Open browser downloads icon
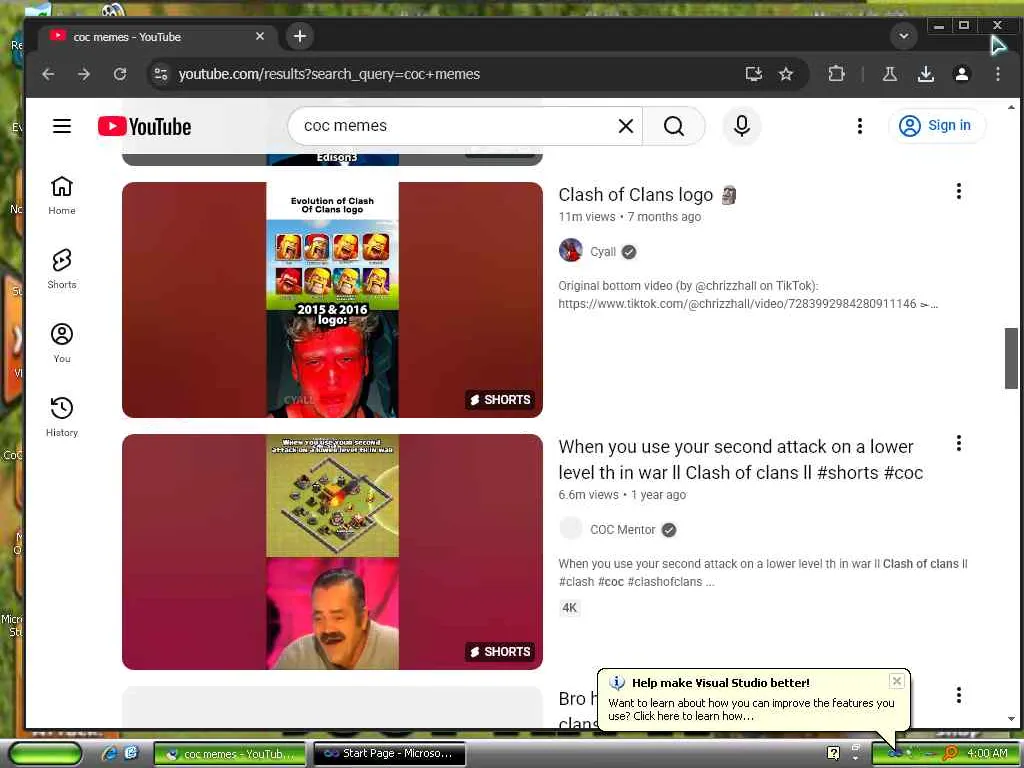The image size is (1024, 768). [925, 74]
